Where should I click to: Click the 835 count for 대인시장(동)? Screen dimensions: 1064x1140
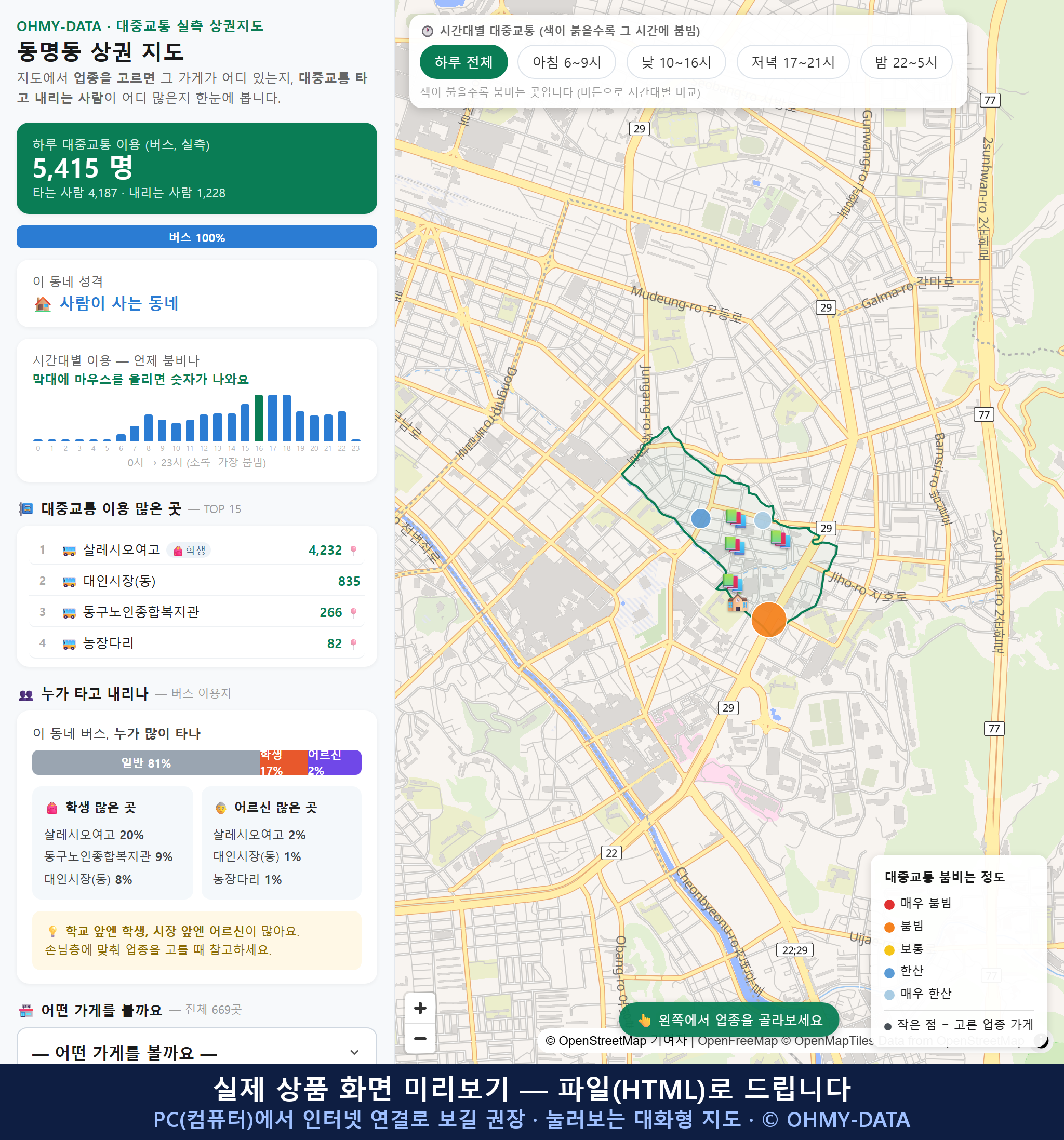click(349, 582)
